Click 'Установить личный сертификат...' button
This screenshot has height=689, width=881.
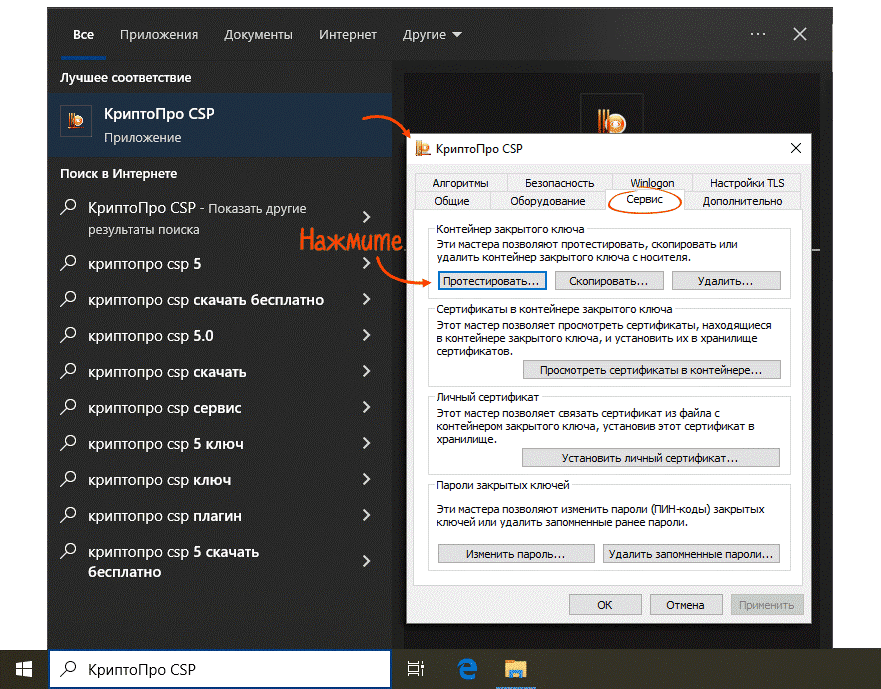click(x=651, y=458)
